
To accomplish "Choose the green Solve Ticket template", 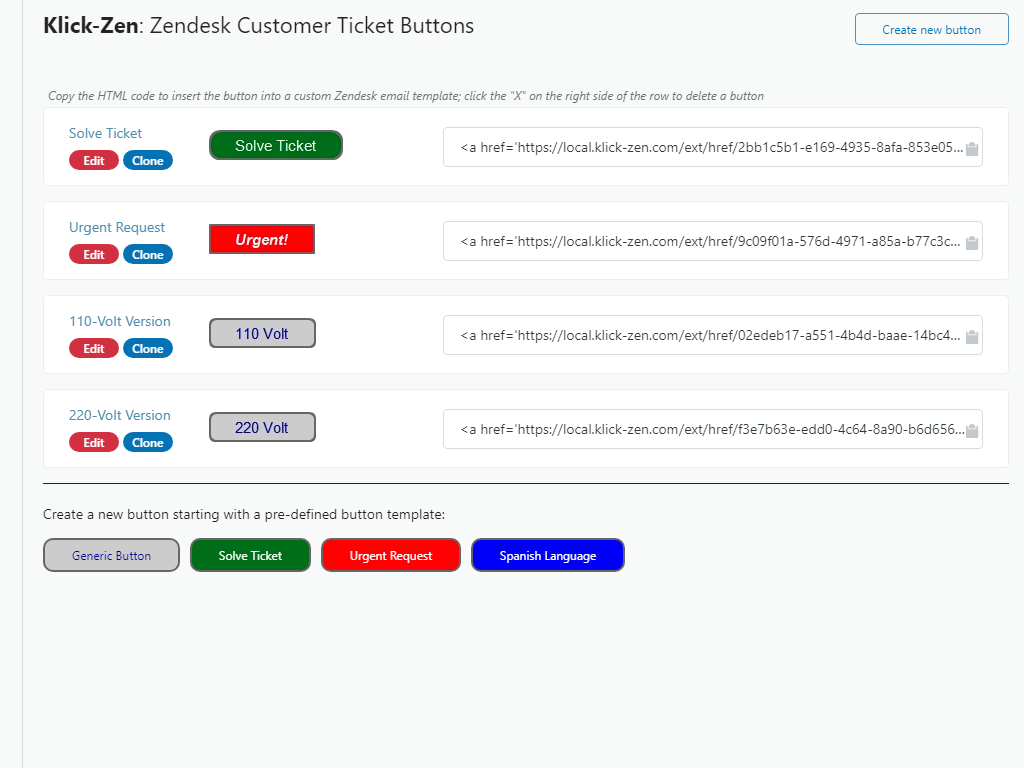I will tap(250, 556).
